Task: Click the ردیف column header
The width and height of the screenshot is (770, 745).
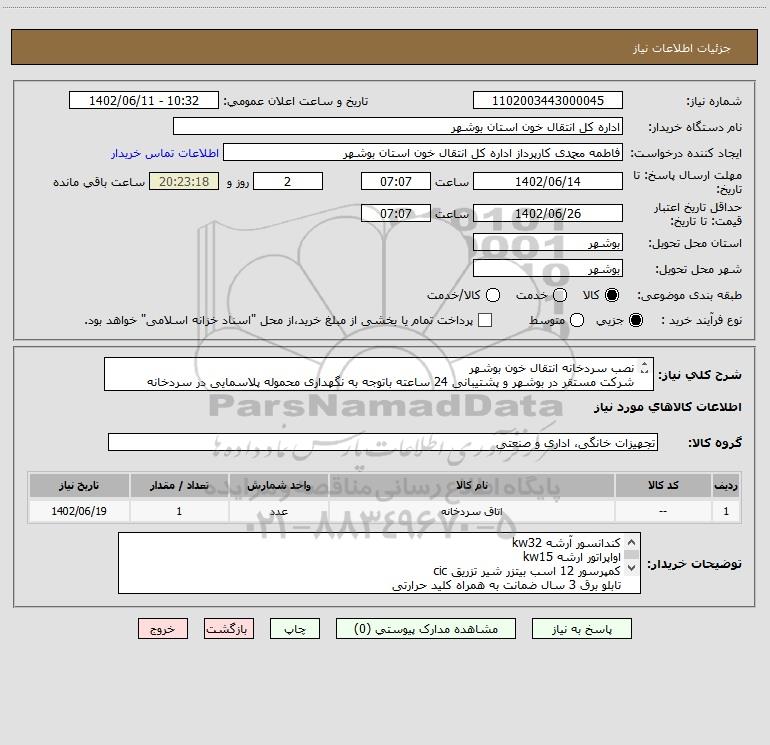Action: tap(726, 485)
